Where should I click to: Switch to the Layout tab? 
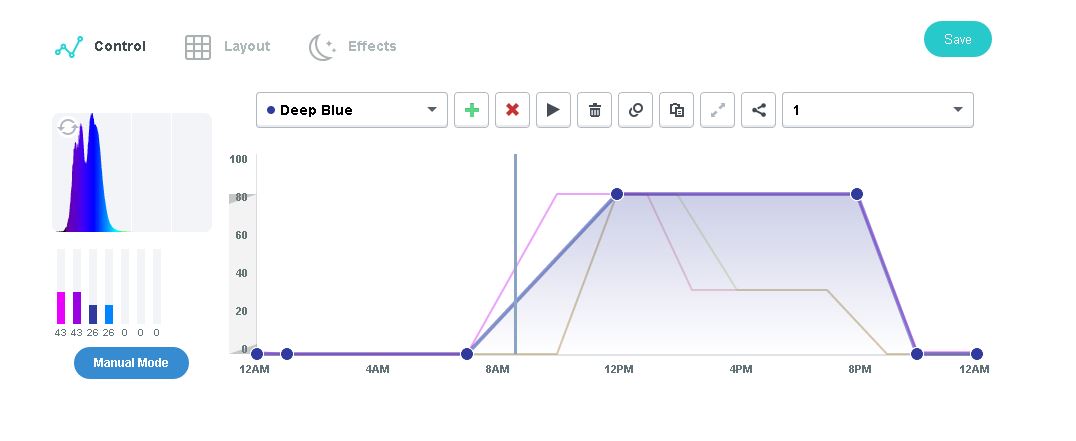click(228, 47)
